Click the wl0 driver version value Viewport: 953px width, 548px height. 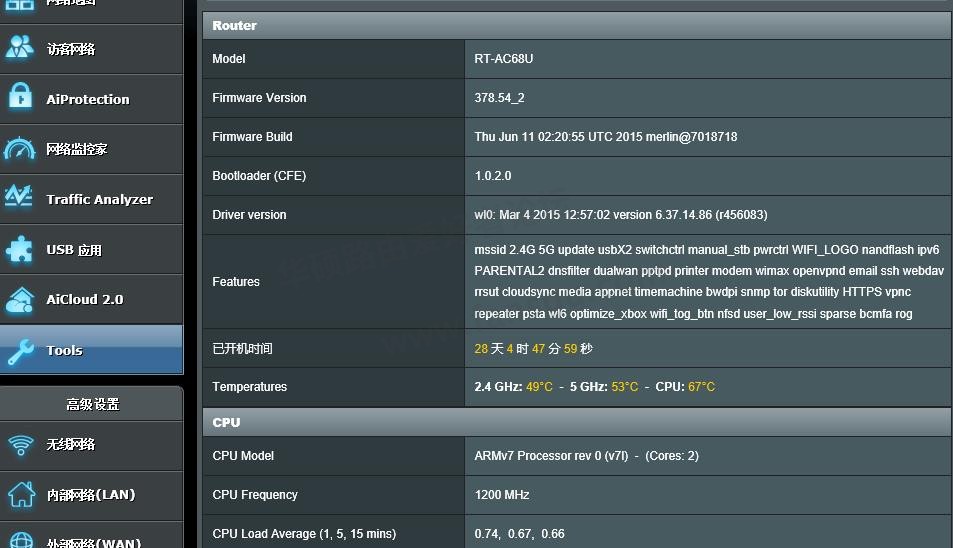tap(621, 214)
